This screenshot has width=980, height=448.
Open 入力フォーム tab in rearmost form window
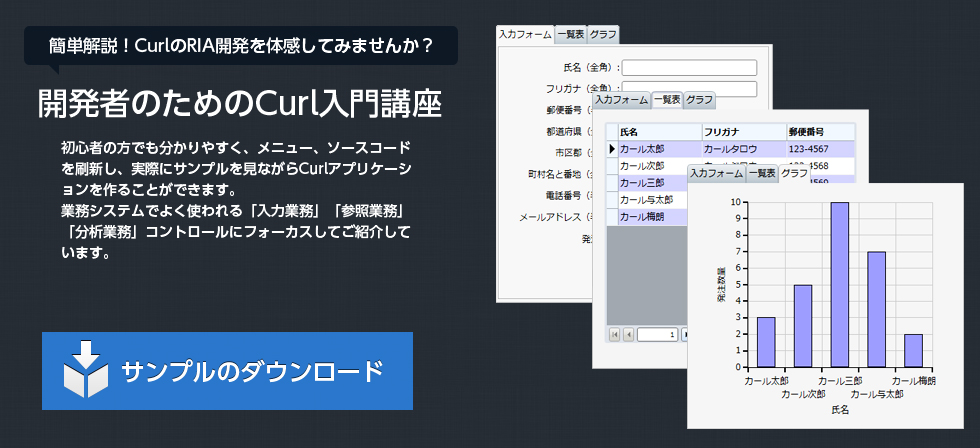pyautogui.click(x=525, y=34)
